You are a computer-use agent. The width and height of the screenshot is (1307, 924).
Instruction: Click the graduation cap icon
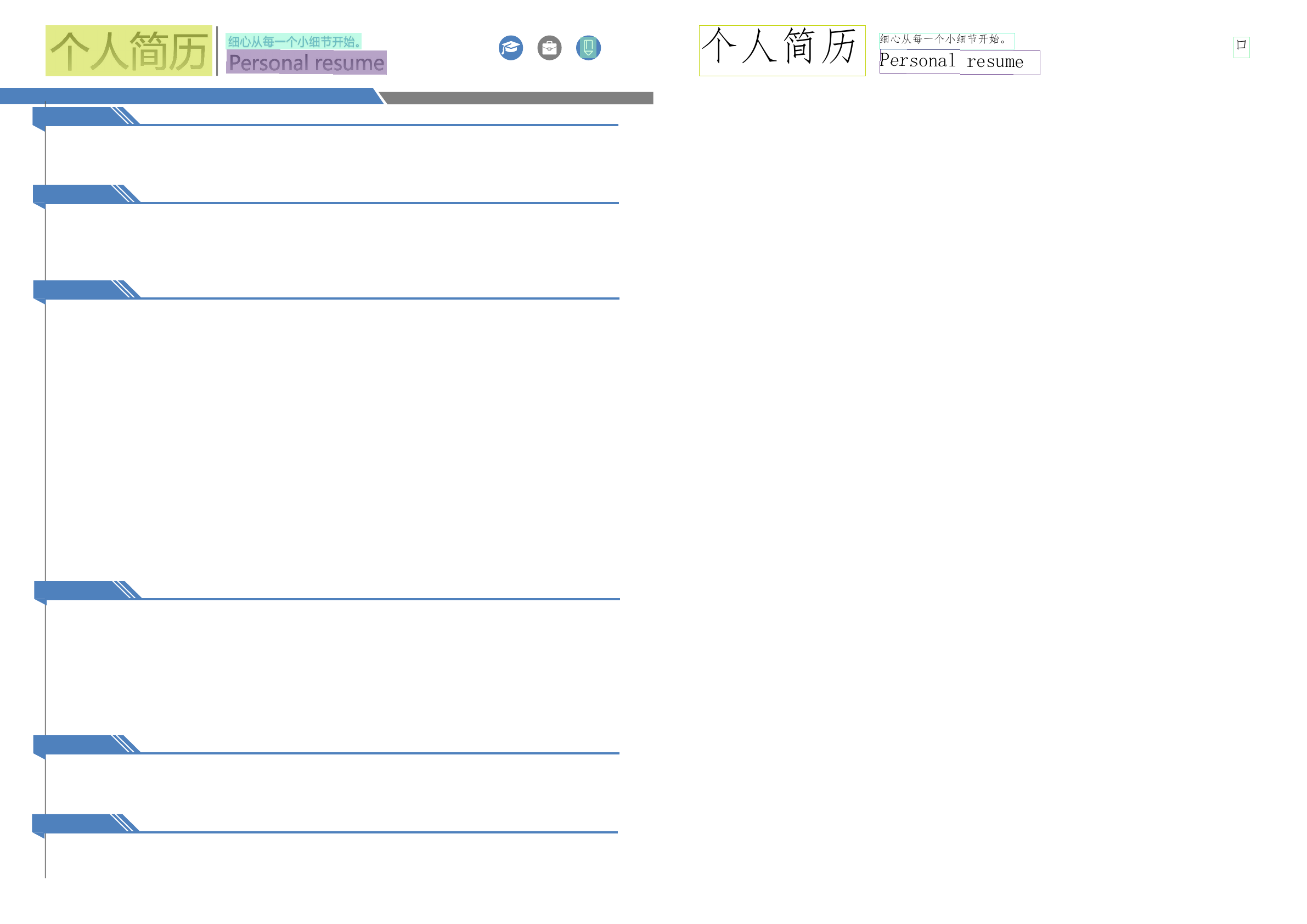click(x=511, y=48)
